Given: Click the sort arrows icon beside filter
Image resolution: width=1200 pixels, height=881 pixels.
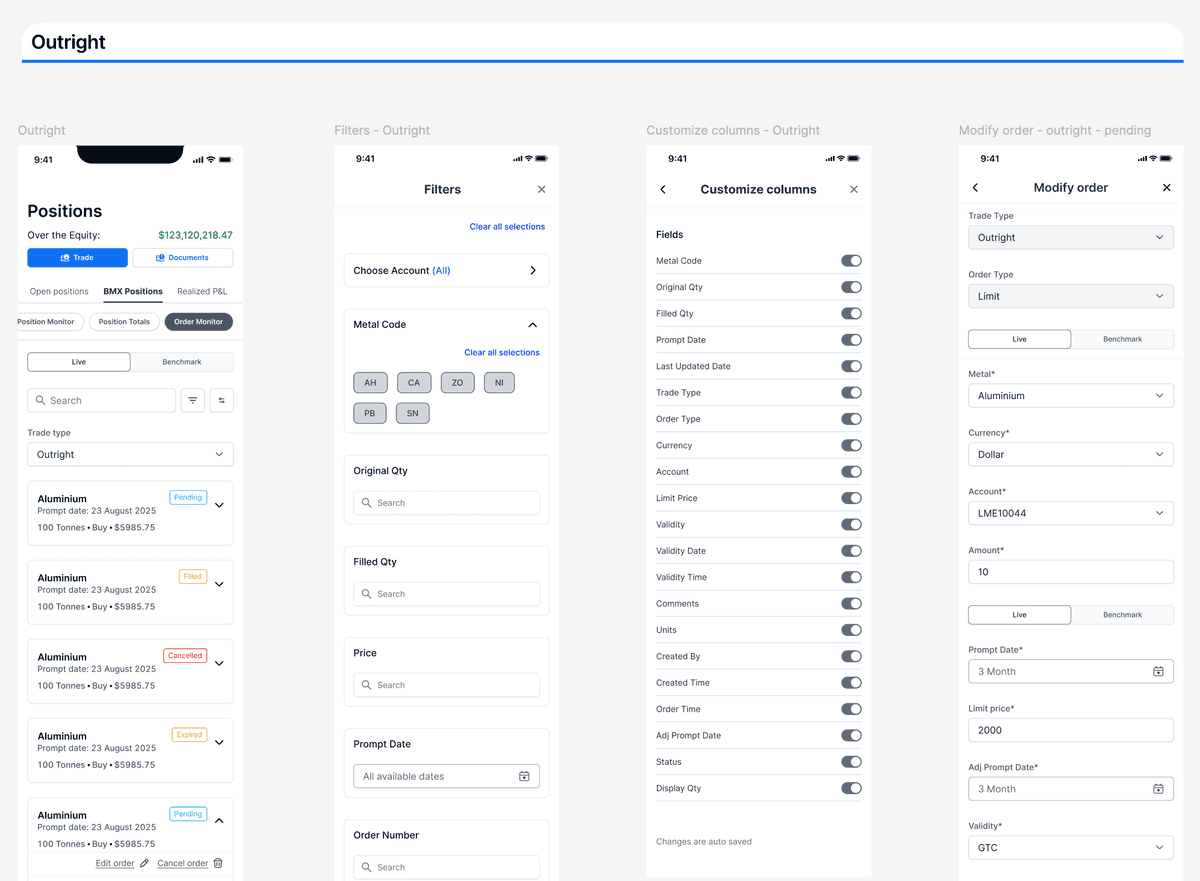Looking at the screenshot, I should pyautogui.click(x=222, y=400).
